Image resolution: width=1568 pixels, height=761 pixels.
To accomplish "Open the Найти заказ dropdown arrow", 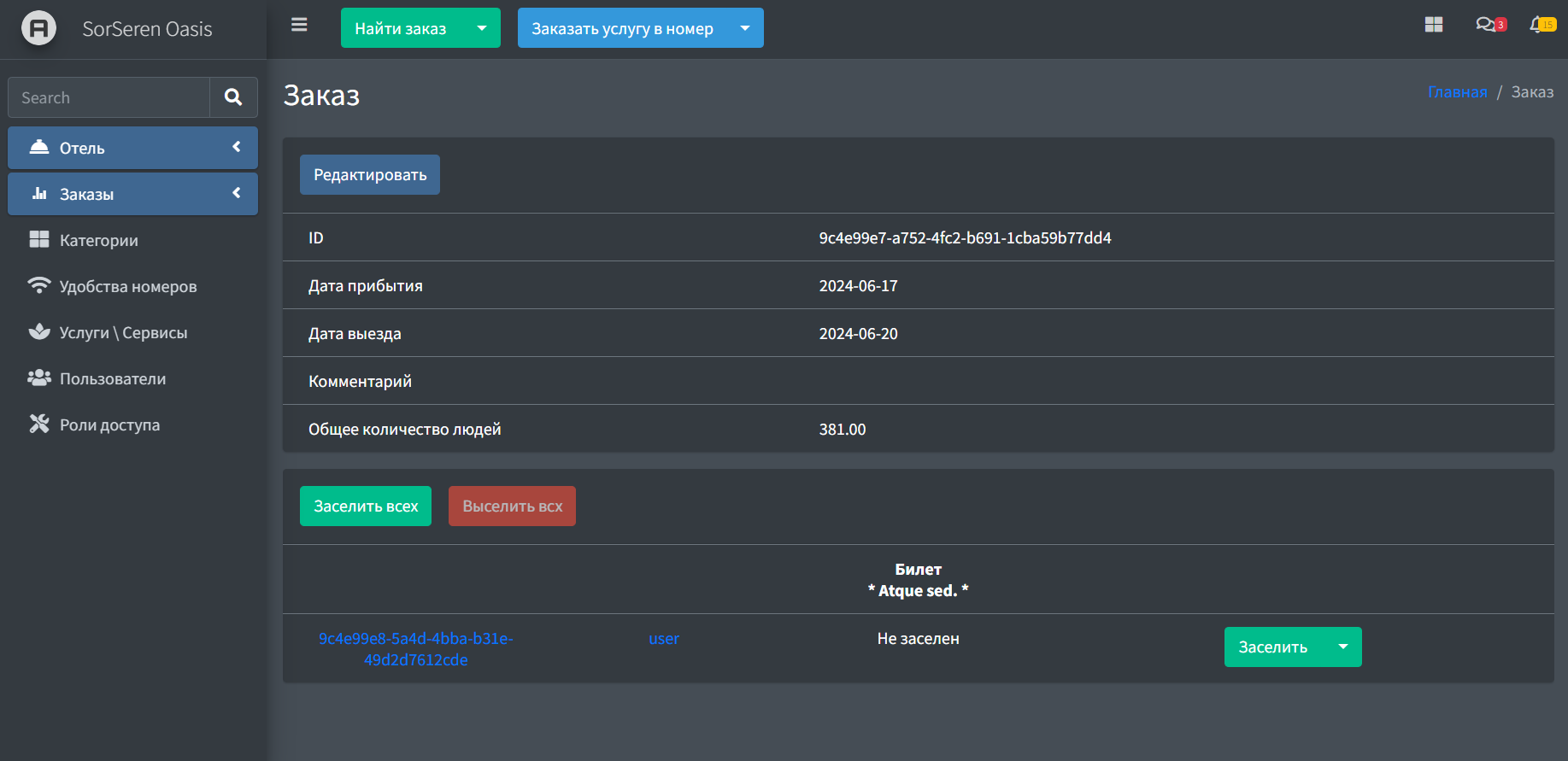I will click(482, 28).
